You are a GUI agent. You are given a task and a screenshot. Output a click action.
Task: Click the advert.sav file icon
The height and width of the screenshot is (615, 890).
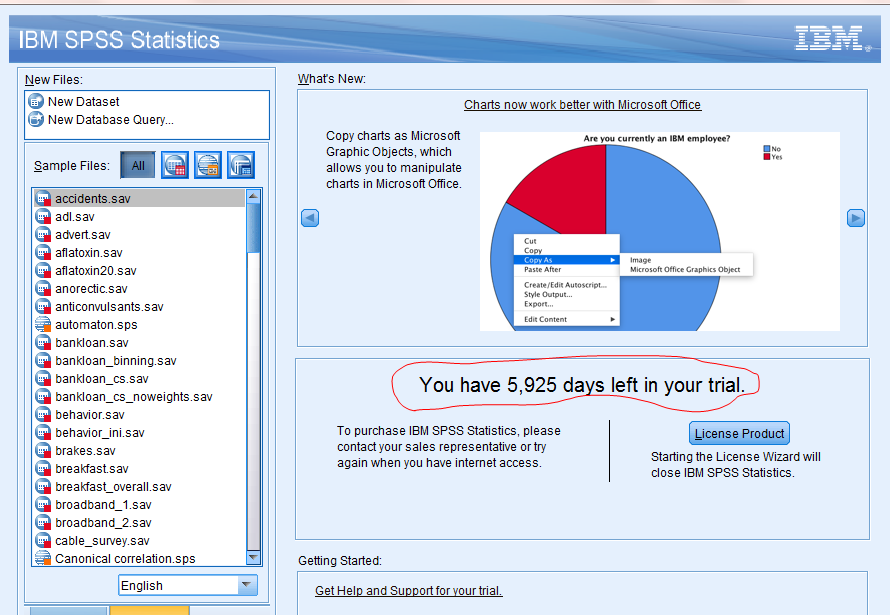click(x=43, y=235)
